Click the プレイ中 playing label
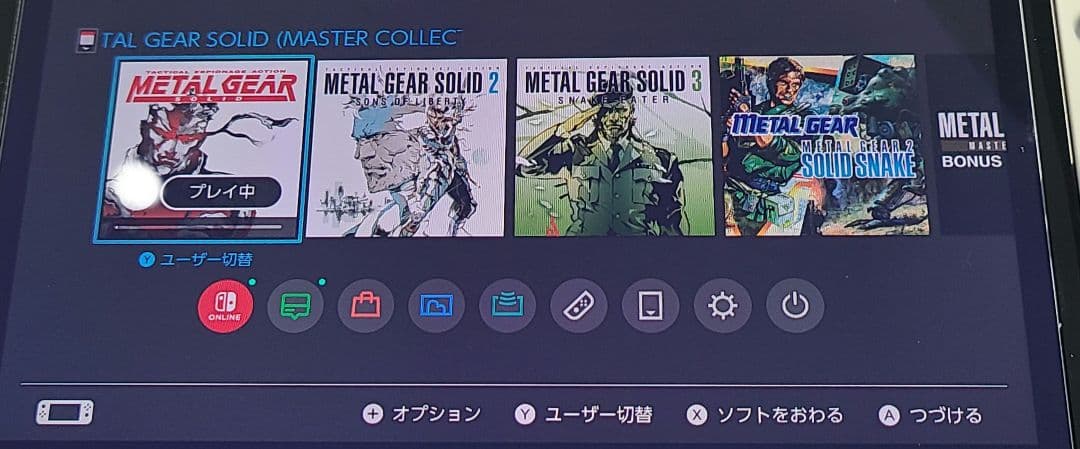Viewport: 1080px width, 449px height. click(221, 193)
